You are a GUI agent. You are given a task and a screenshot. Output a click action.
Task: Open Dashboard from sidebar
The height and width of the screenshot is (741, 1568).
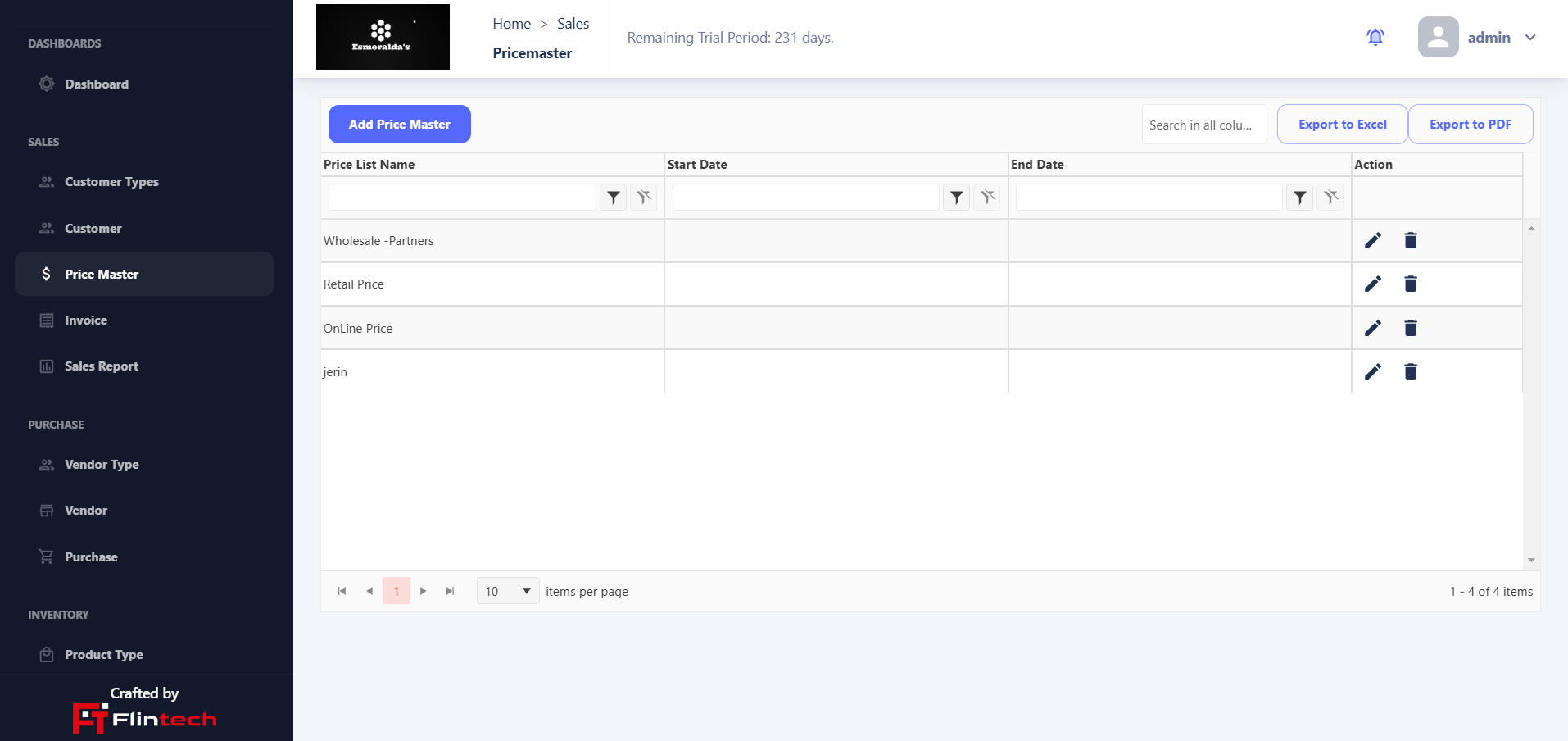tap(144, 84)
